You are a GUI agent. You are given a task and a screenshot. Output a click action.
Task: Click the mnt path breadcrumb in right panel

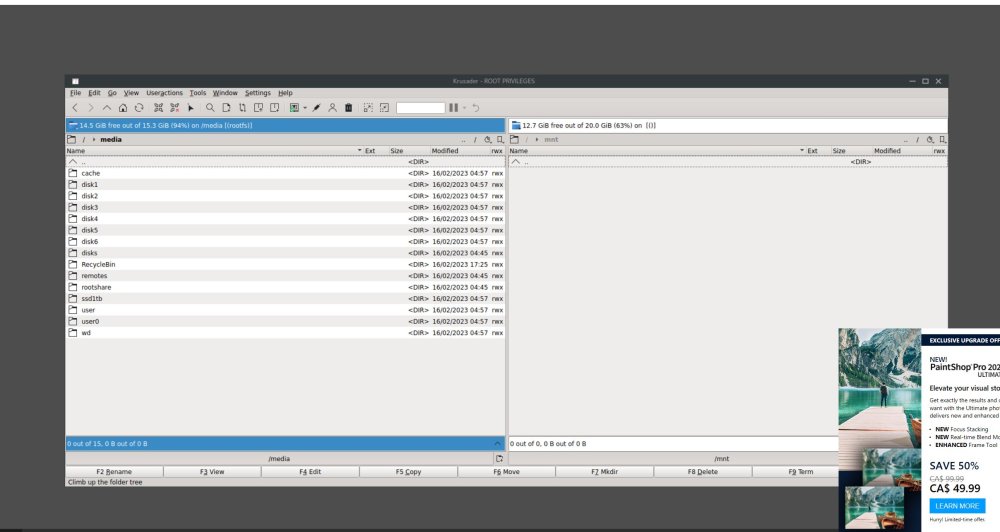coord(551,139)
